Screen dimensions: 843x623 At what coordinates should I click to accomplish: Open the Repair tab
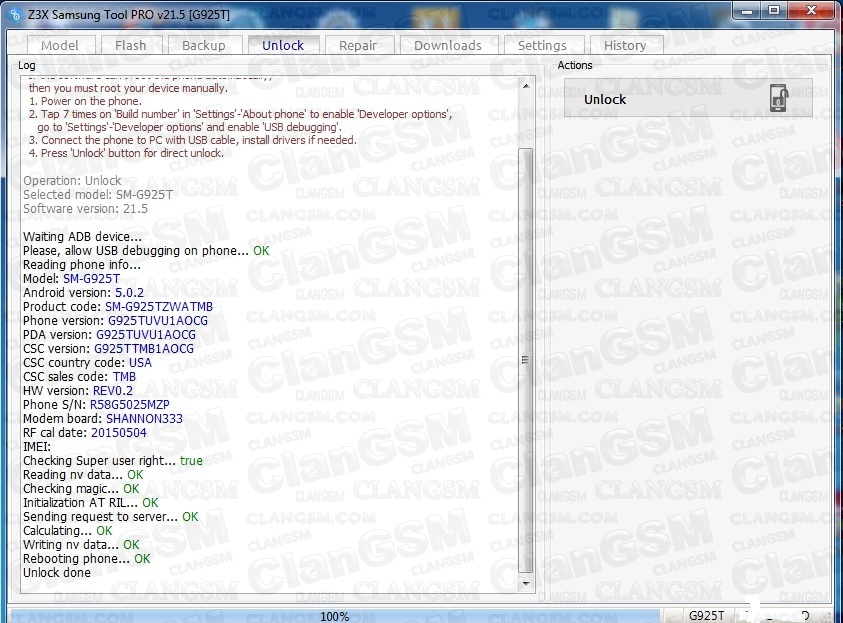pyautogui.click(x=358, y=46)
